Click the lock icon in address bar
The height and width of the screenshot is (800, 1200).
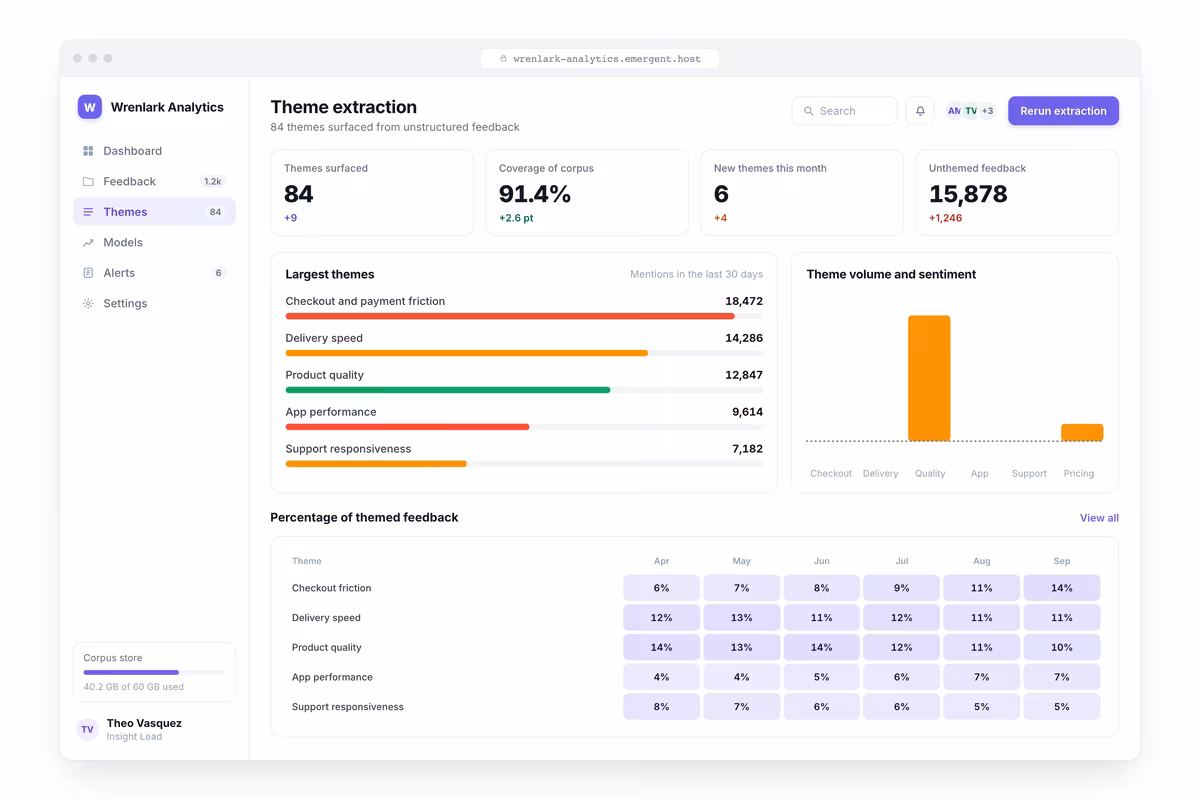tap(503, 59)
